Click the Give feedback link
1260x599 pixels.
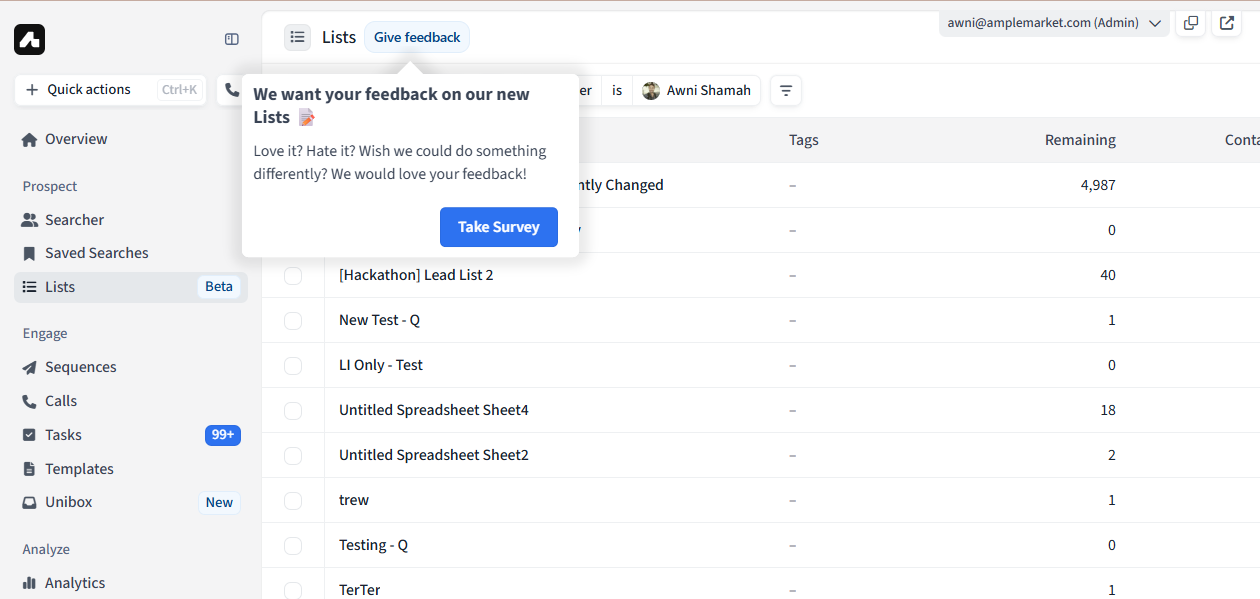(x=416, y=36)
